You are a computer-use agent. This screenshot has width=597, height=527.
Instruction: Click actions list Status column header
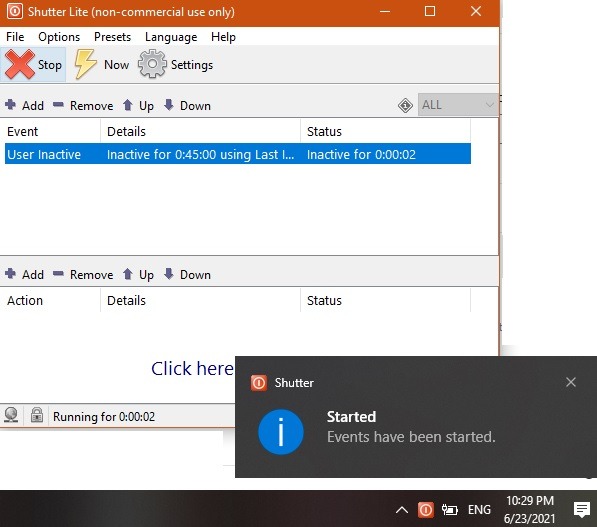(x=385, y=300)
